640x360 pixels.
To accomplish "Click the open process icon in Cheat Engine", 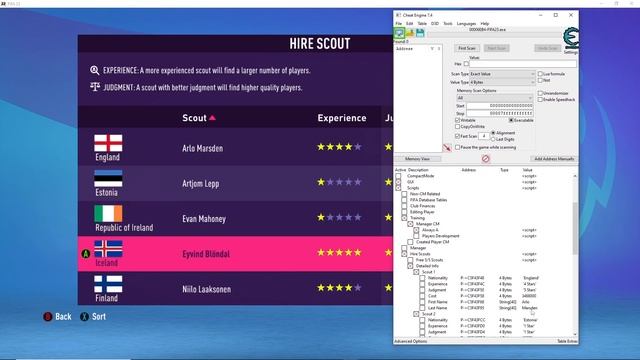I will click(x=399, y=33).
